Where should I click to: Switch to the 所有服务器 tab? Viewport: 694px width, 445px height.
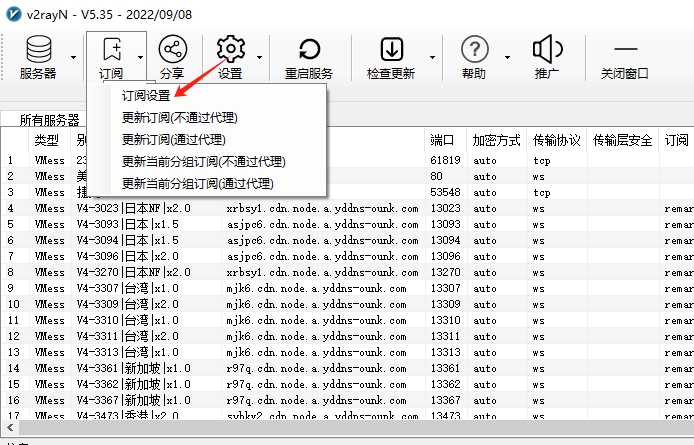49,120
